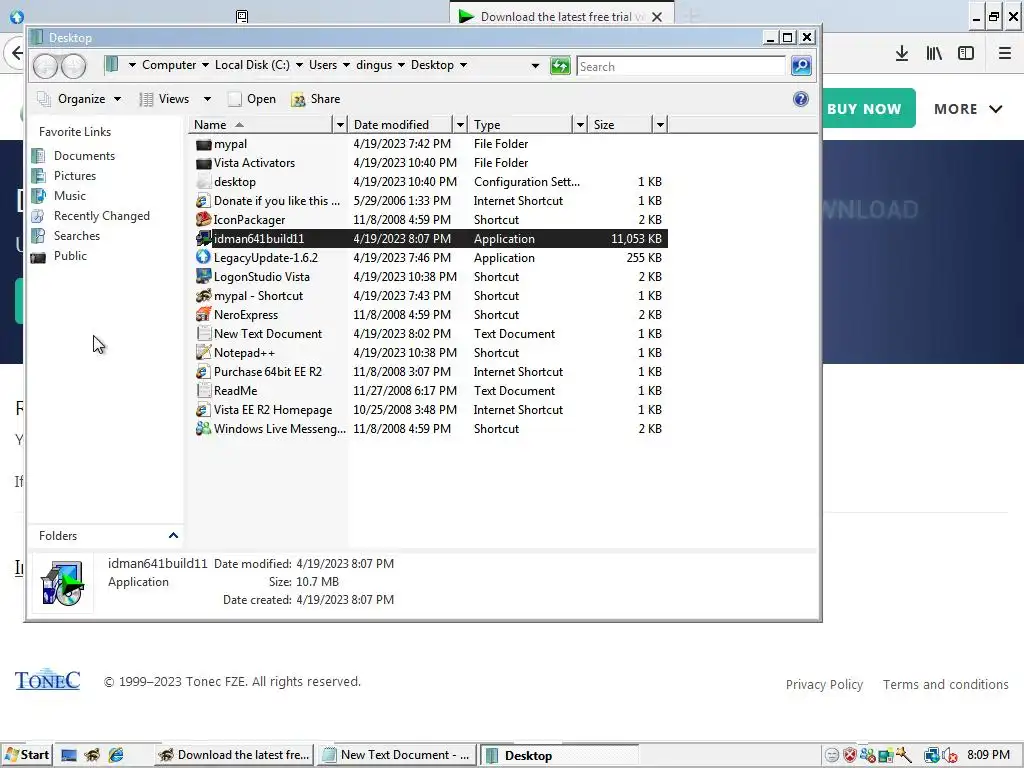Click the Open toolbar button

[252, 99]
